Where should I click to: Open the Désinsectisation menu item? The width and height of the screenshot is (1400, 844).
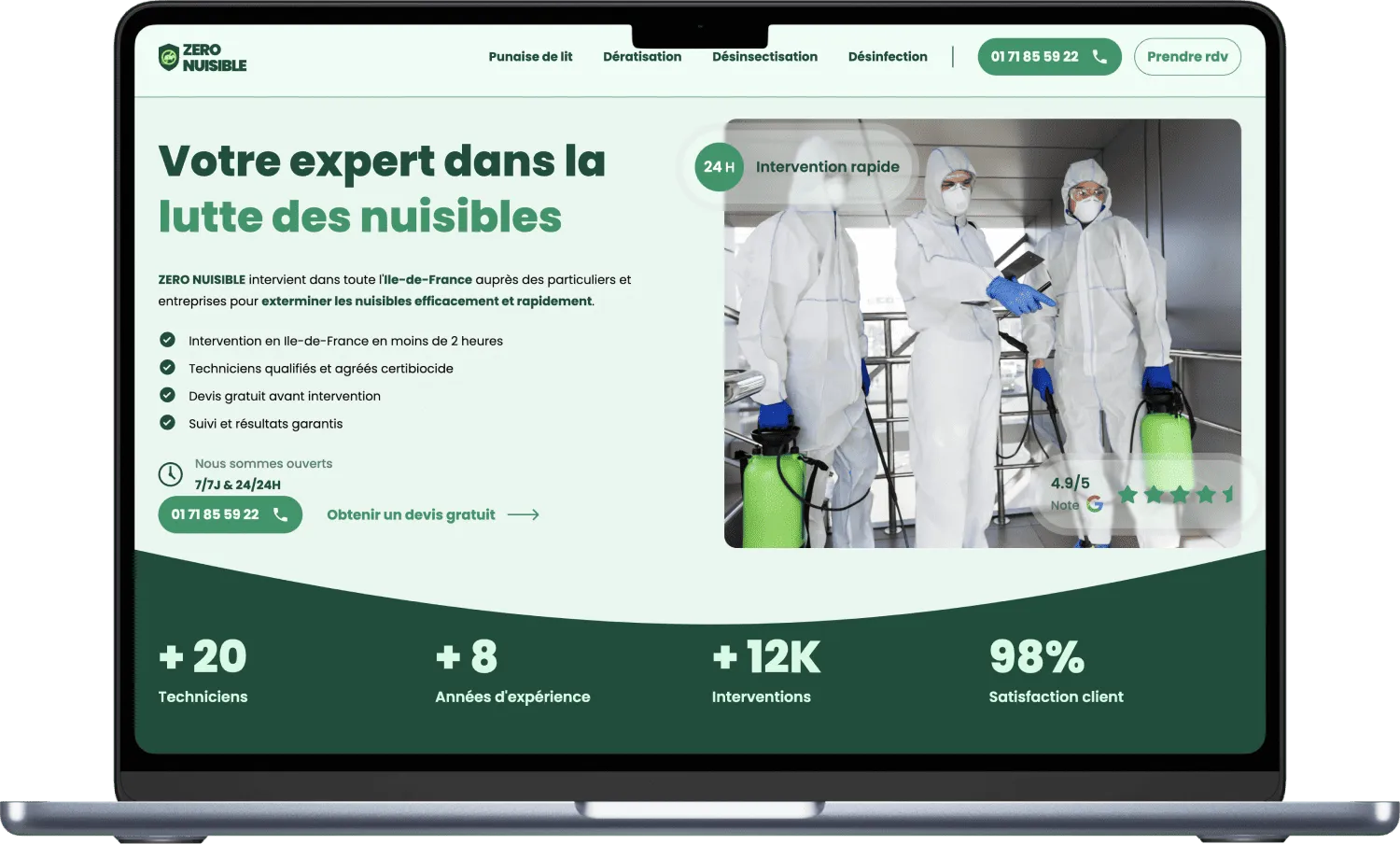(764, 57)
